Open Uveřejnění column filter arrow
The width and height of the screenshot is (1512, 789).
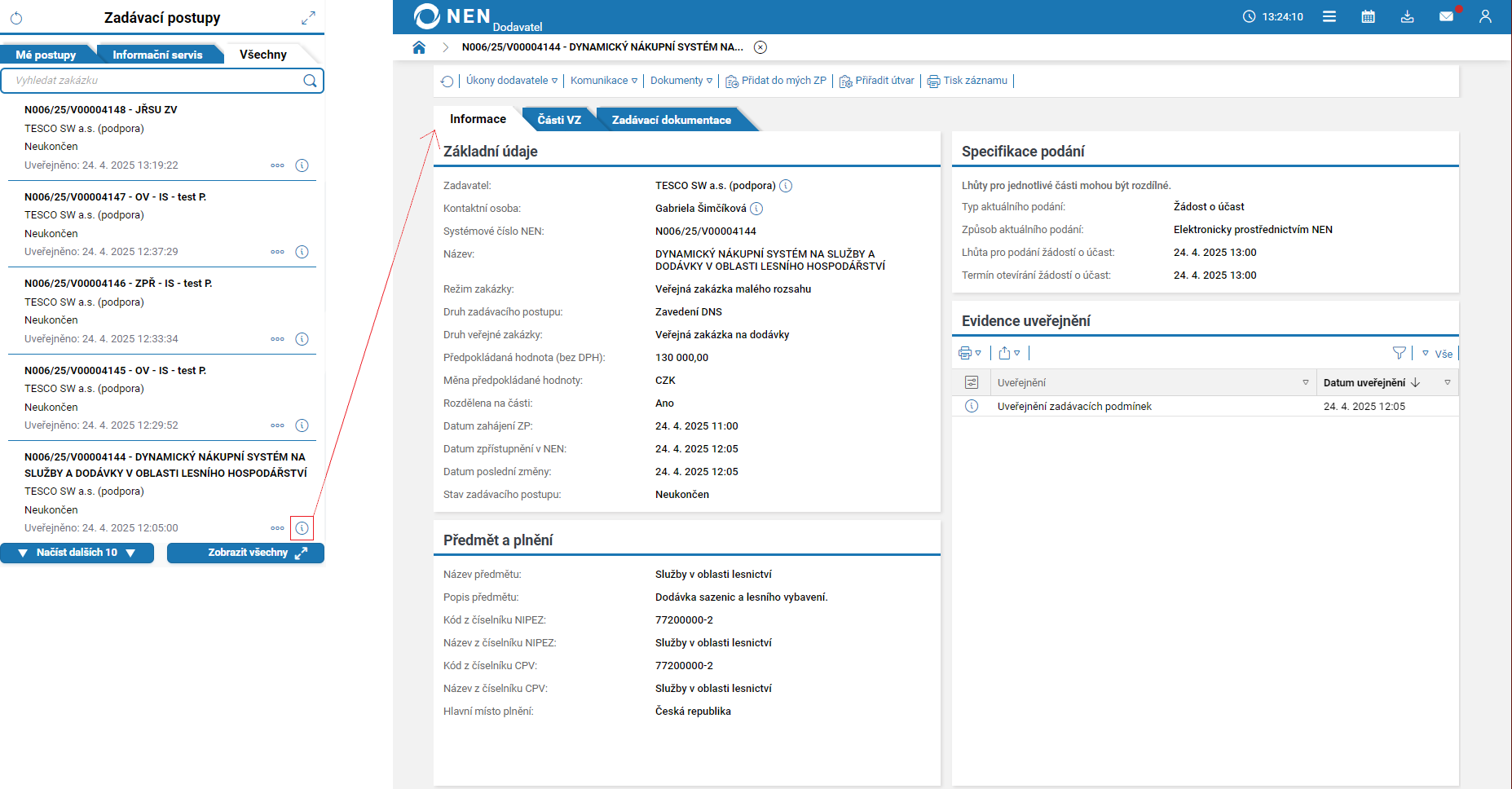(1306, 382)
